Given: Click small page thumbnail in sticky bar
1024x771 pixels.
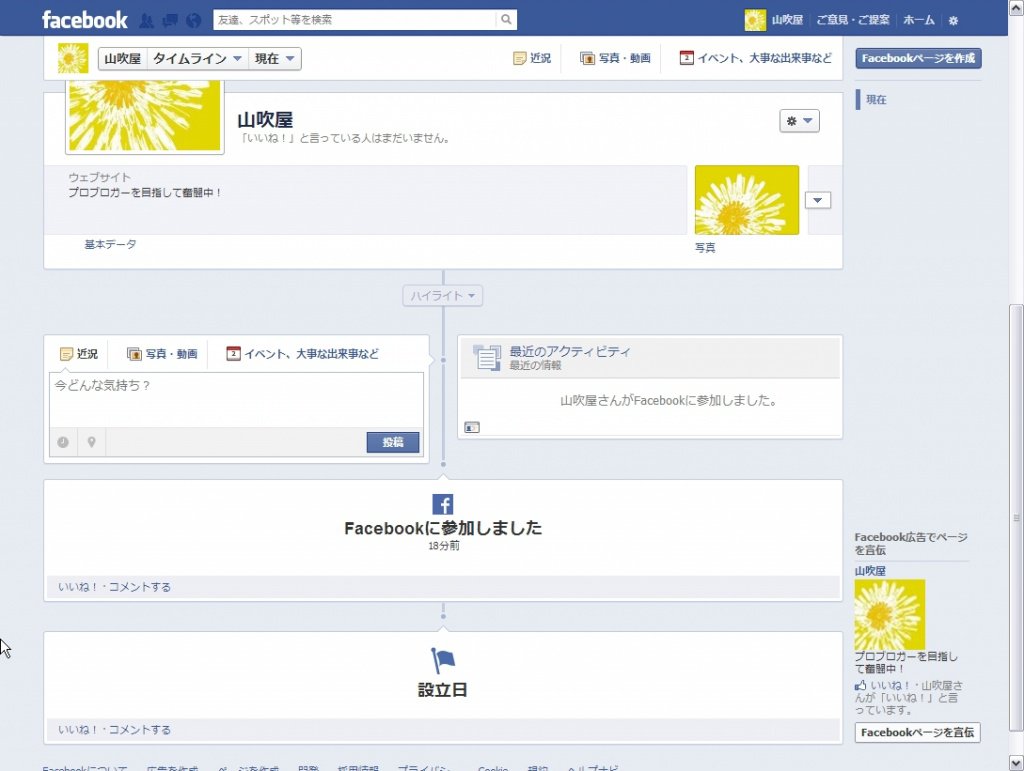Looking at the screenshot, I should (x=72, y=58).
